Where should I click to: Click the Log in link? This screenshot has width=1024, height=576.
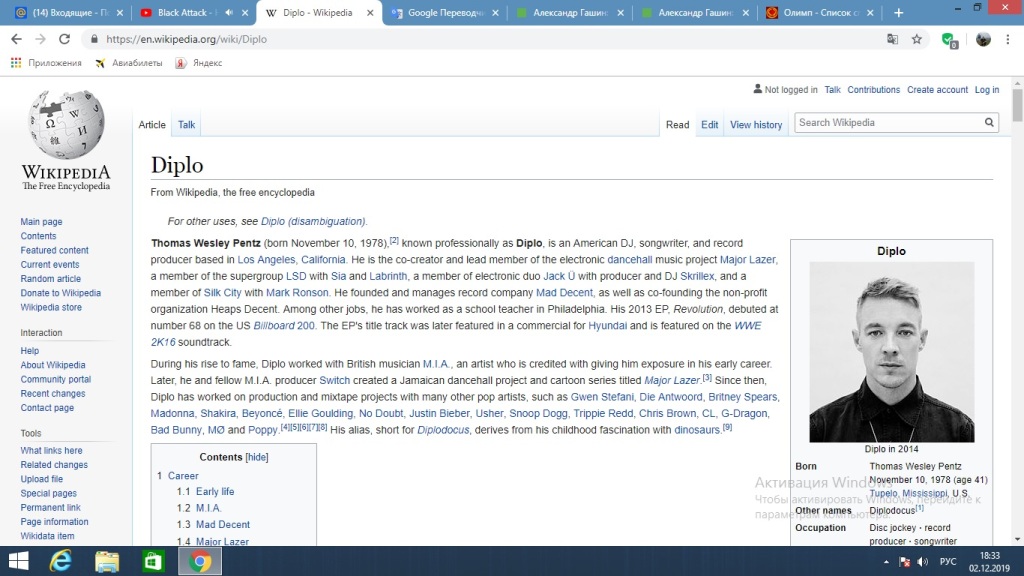[x=987, y=89]
